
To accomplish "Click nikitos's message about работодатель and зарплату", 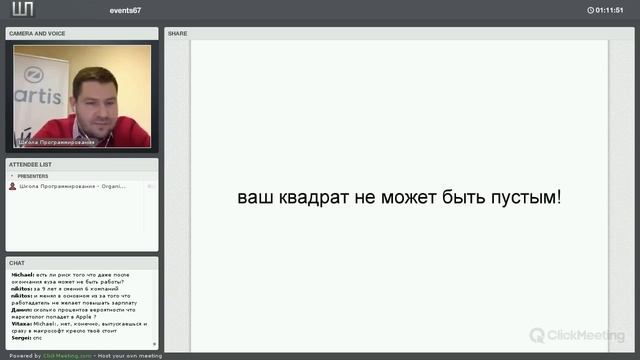I will point(74,299).
